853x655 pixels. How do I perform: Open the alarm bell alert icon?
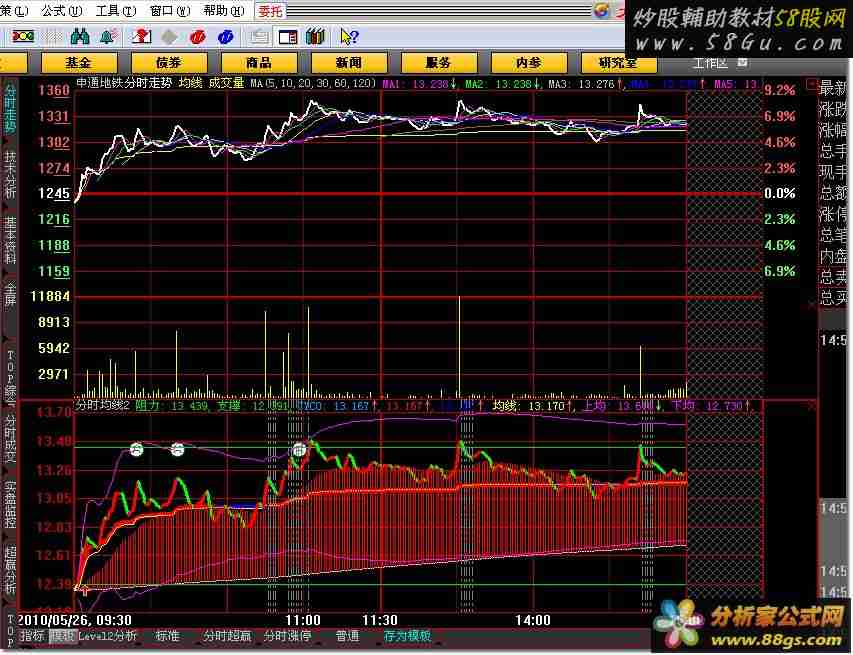pyautogui.click(x=107, y=37)
